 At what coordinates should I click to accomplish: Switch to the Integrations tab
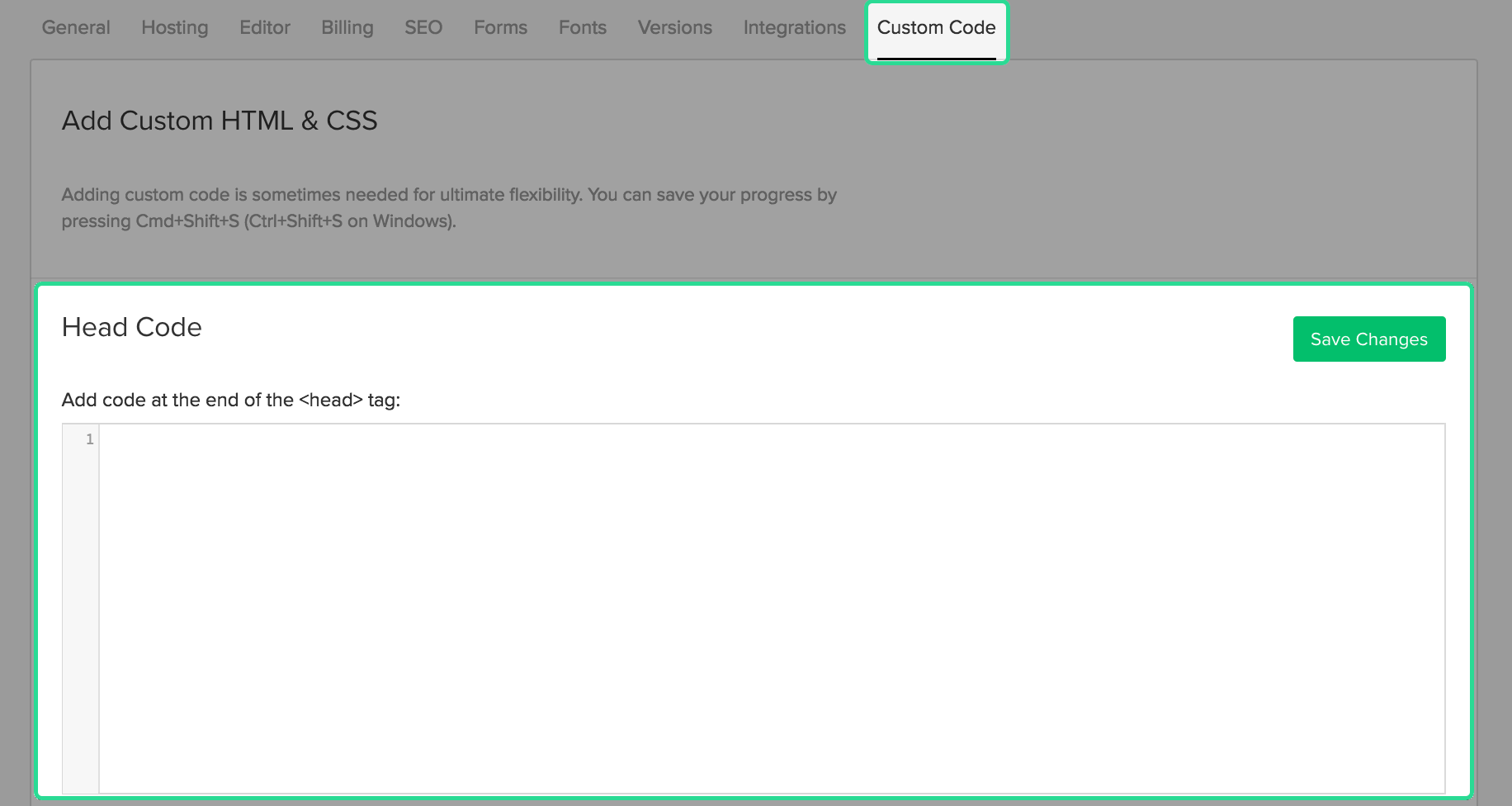click(x=794, y=27)
